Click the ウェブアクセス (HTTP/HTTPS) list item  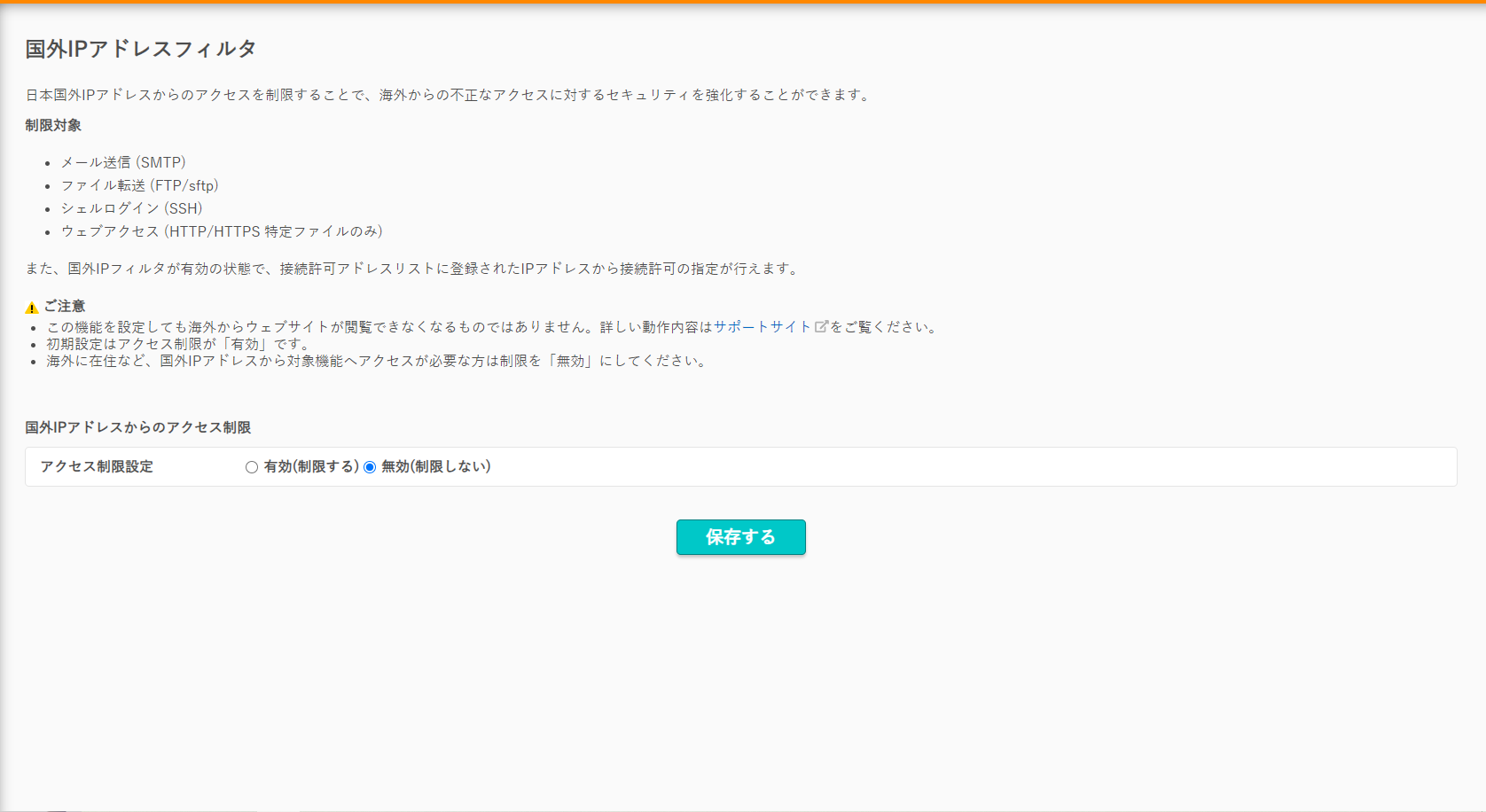(222, 231)
